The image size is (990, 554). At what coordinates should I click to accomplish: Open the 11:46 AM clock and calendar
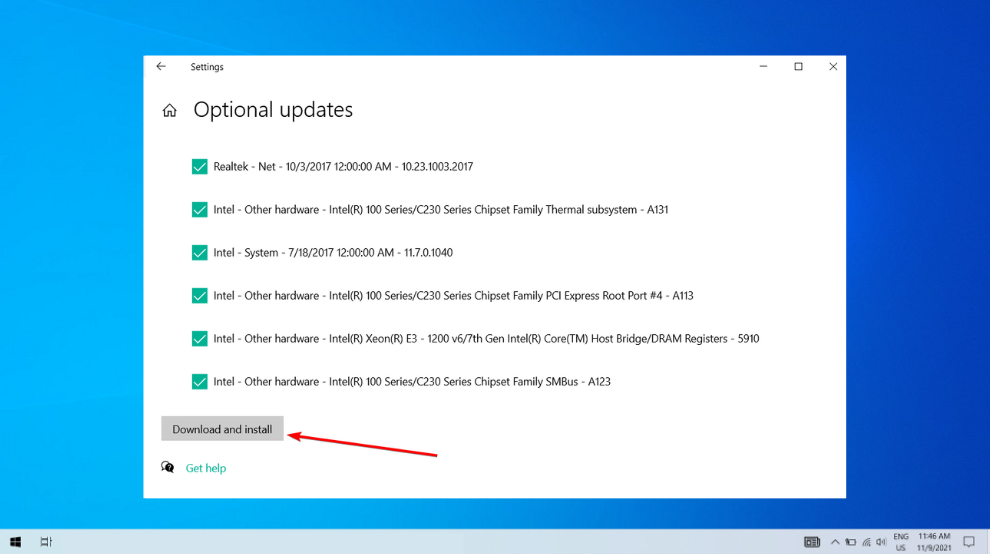click(934, 542)
